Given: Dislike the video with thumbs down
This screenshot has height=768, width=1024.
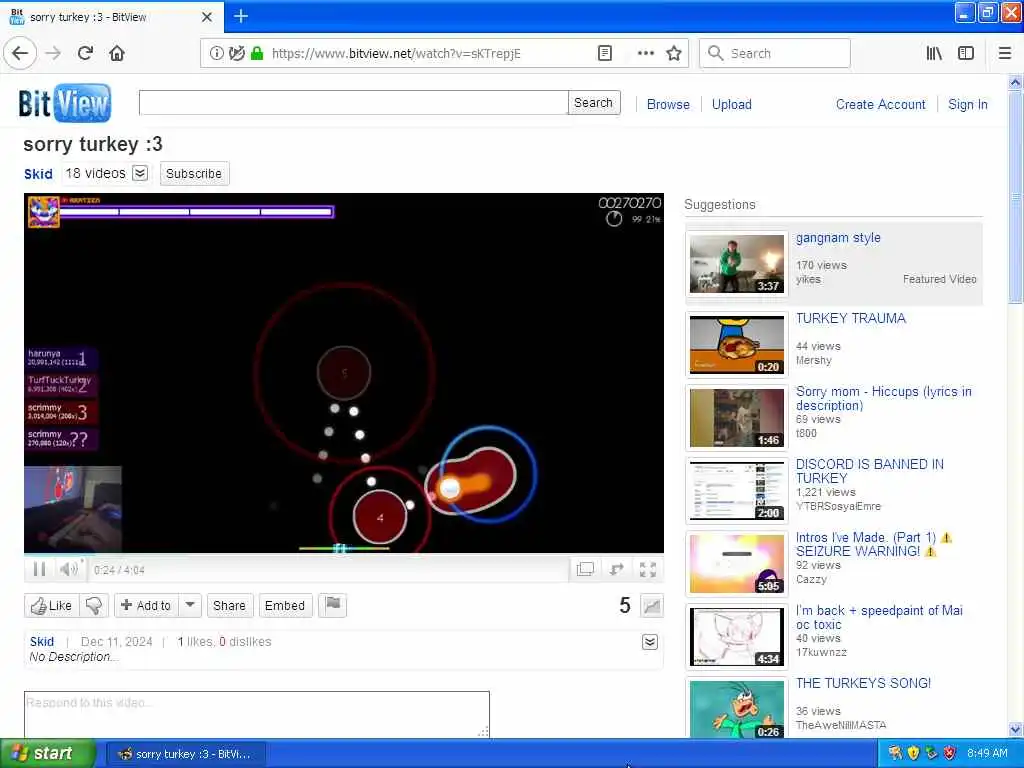Looking at the screenshot, I should click(94, 605).
